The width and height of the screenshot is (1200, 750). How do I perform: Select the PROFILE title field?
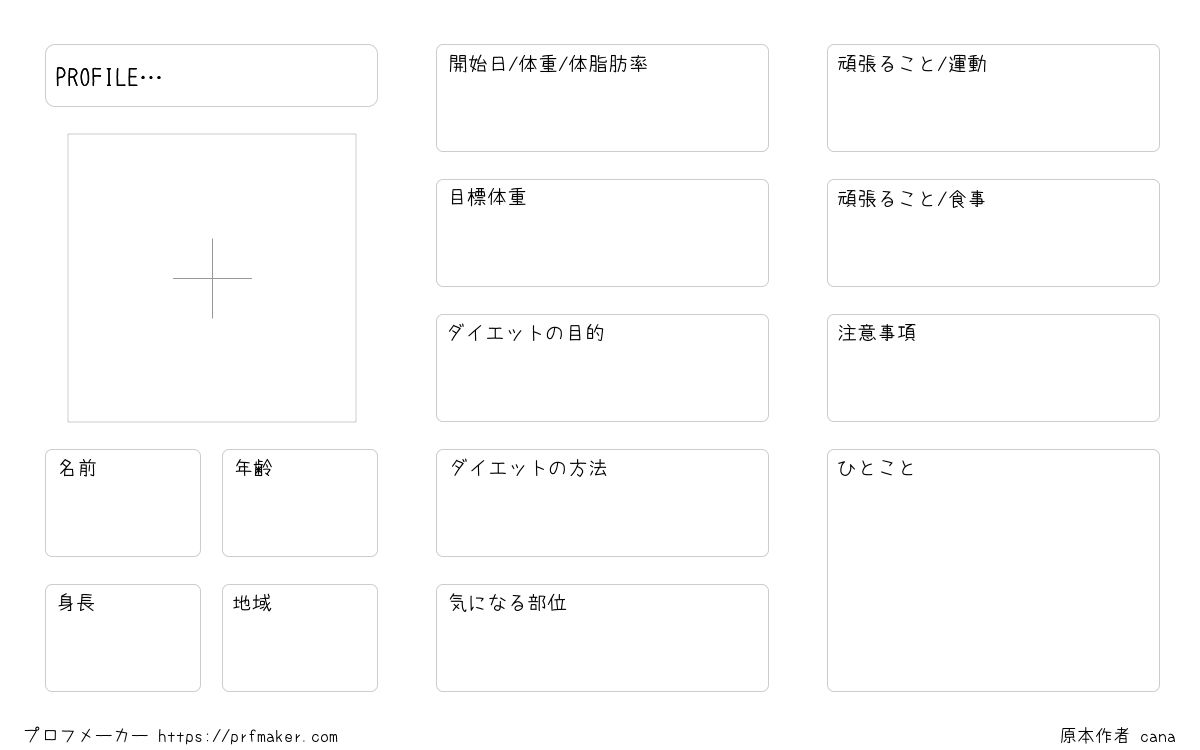[211, 75]
